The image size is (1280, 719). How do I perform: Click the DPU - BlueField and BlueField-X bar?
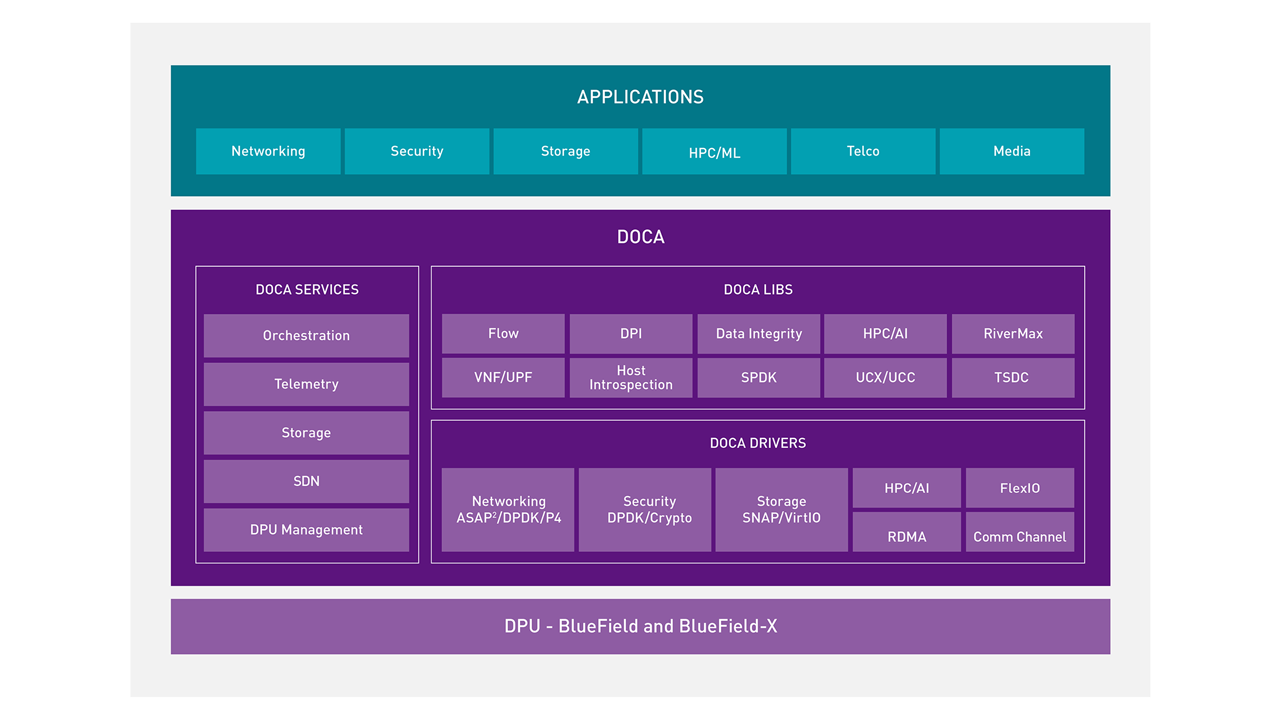pyautogui.click(x=640, y=627)
